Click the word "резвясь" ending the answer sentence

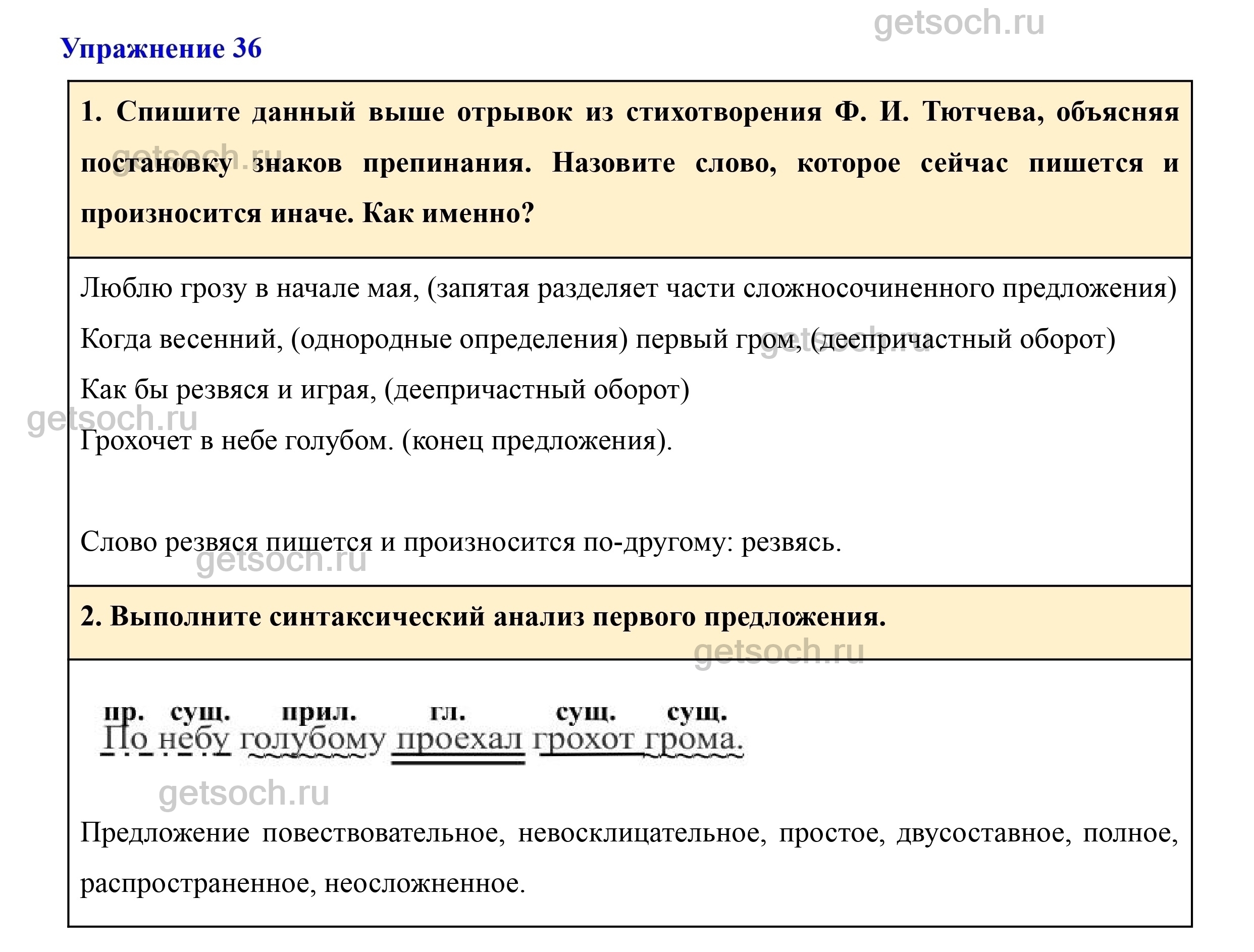(788, 542)
